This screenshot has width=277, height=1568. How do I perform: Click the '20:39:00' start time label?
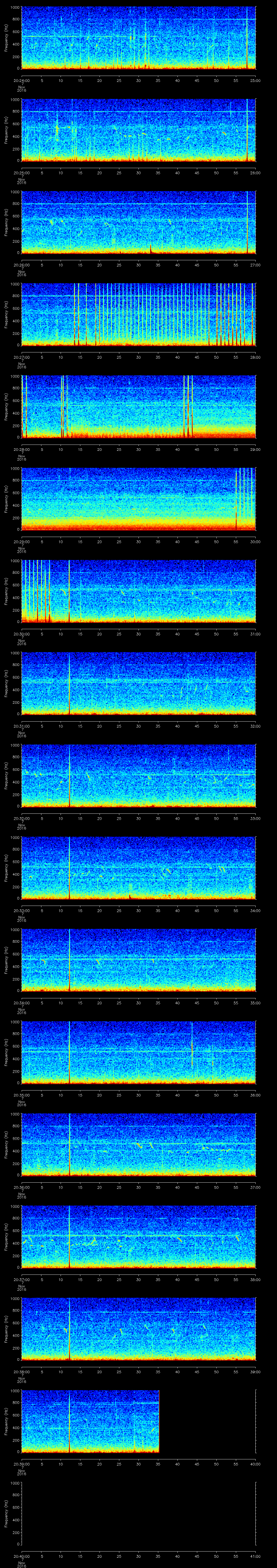21,1464
